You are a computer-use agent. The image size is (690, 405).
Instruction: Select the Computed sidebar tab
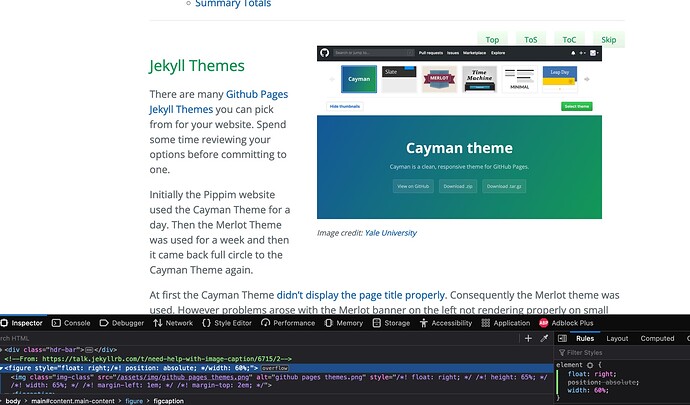coord(657,339)
